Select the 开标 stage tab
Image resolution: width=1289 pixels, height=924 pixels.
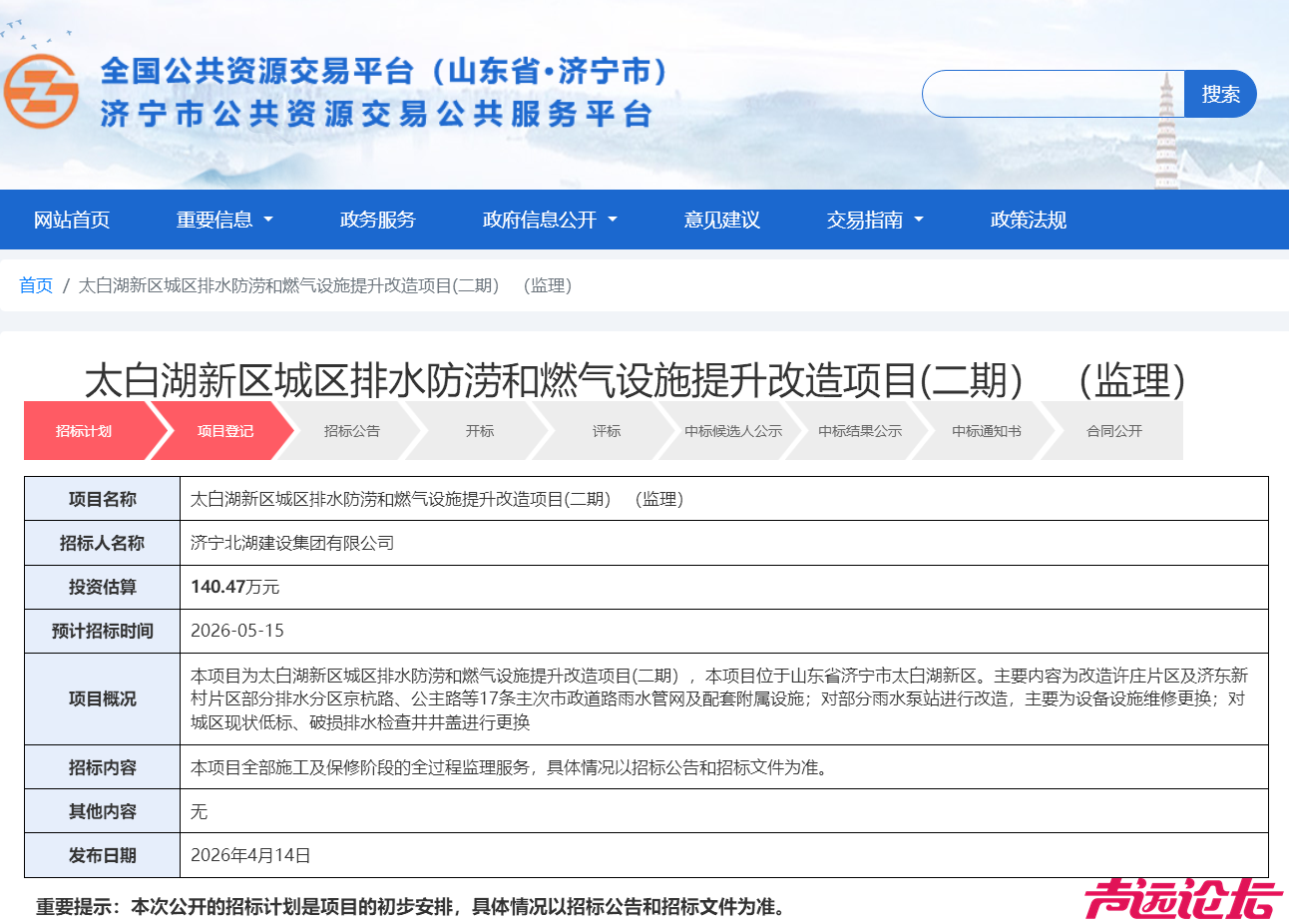pyautogui.click(x=480, y=431)
